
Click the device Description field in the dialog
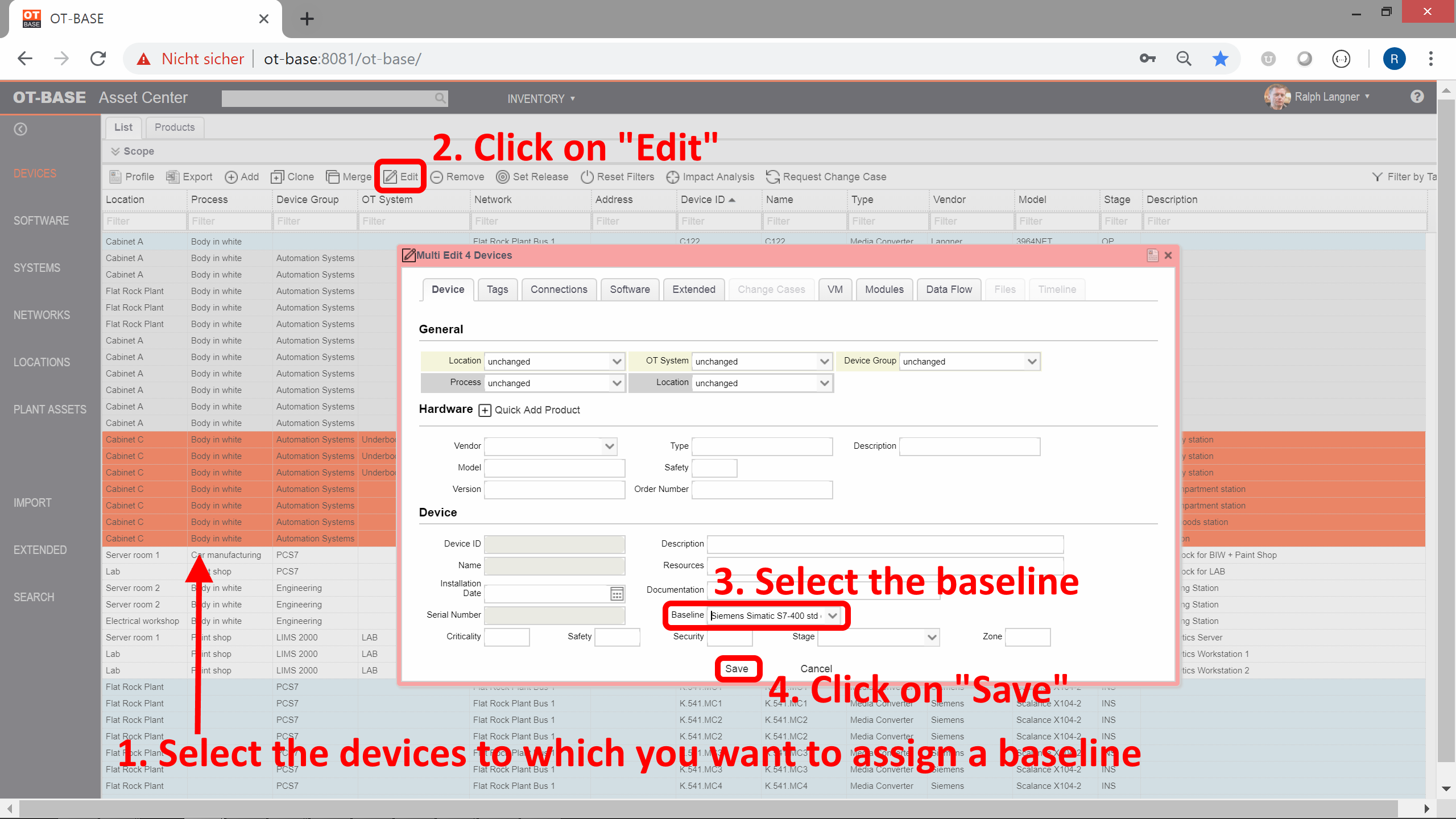pos(885,544)
